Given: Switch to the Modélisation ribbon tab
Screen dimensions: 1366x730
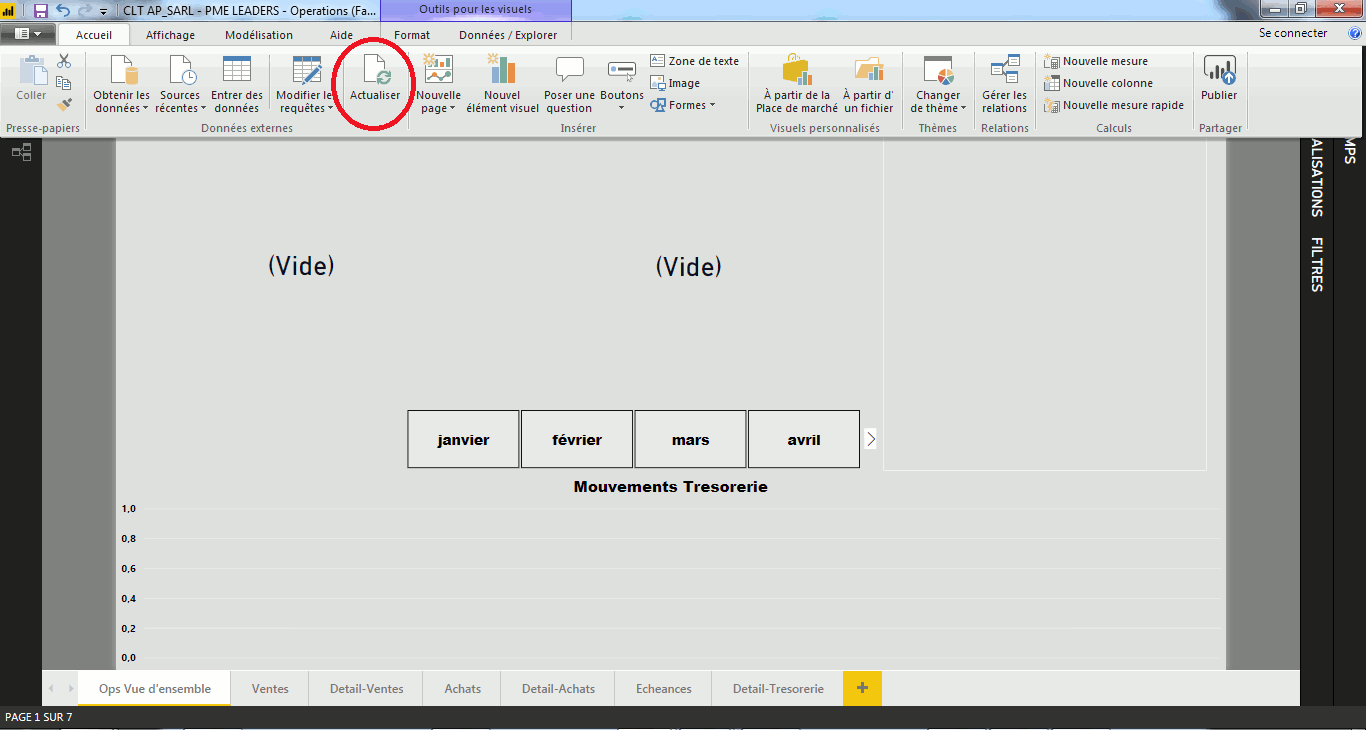Looking at the screenshot, I should coord(259,33).
